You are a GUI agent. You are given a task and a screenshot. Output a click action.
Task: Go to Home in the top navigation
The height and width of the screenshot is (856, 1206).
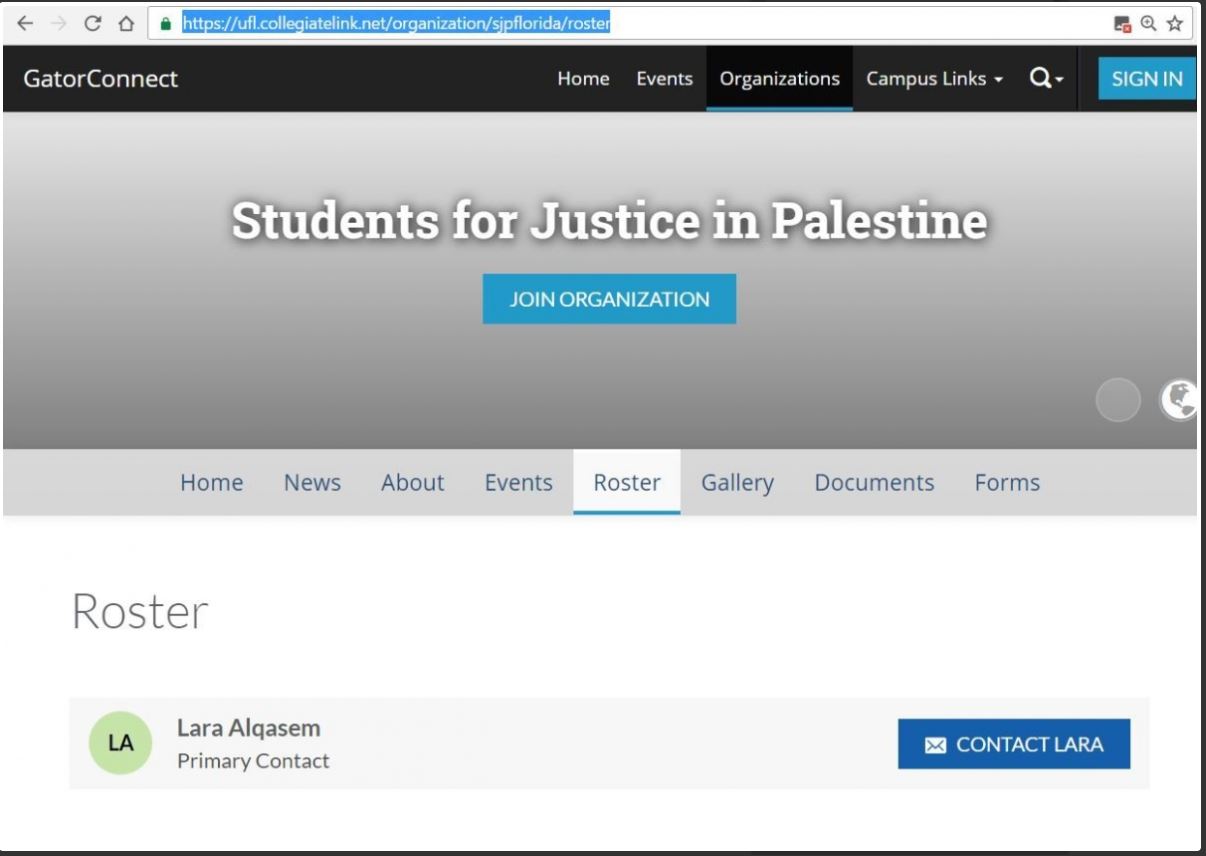coord(583,78)
